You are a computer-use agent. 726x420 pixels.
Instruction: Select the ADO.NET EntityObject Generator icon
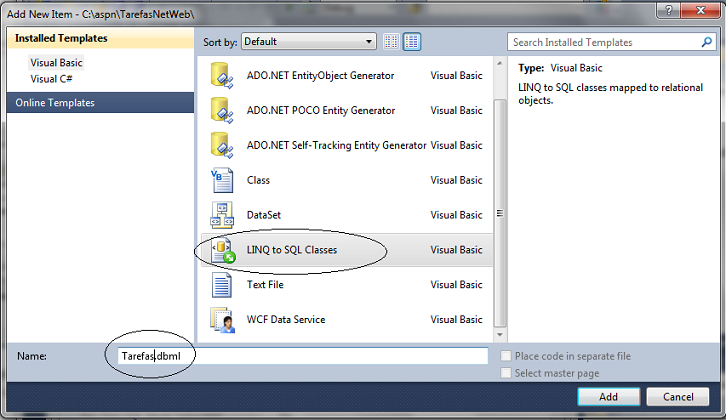click(222, 75)
